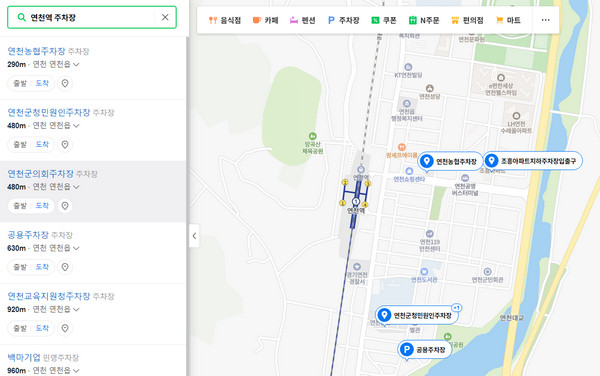This screenshot has width=600, height=376.
Task: Open the 연천군의회주차장 result title
Action: 41,174
